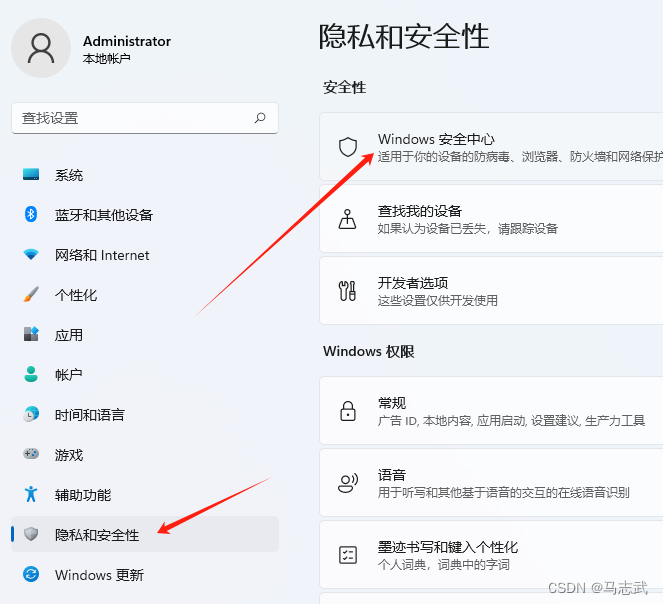663x604 pixels.
Task: Open 墨迹书写和键入个性化 entry
Action: (x=491, y=555)
